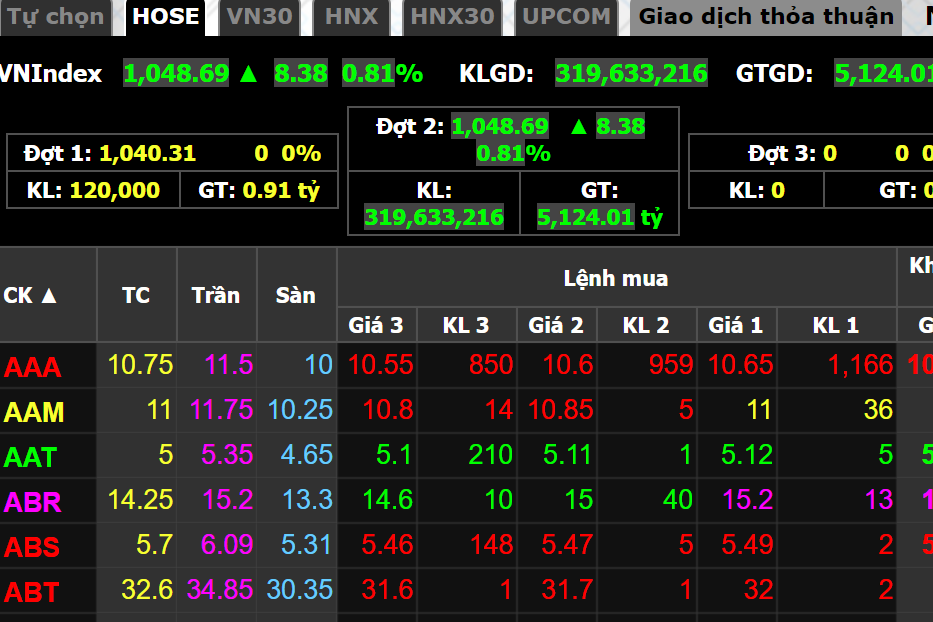Switch to Giao dịch thỏa thuận tab

point(766,17)
